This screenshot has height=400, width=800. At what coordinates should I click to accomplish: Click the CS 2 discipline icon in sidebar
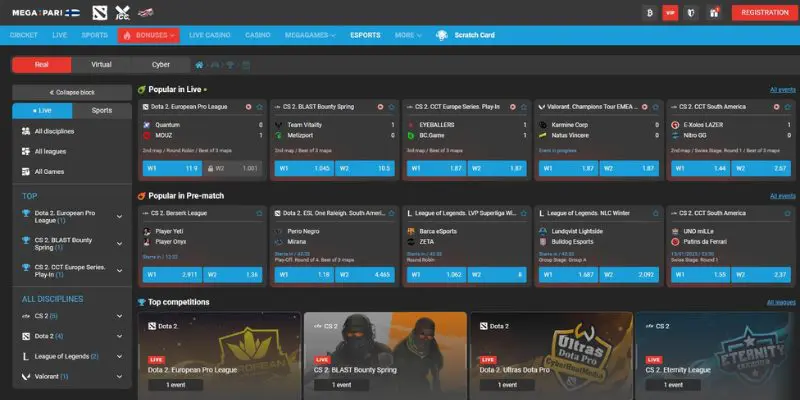coord(26,316)
